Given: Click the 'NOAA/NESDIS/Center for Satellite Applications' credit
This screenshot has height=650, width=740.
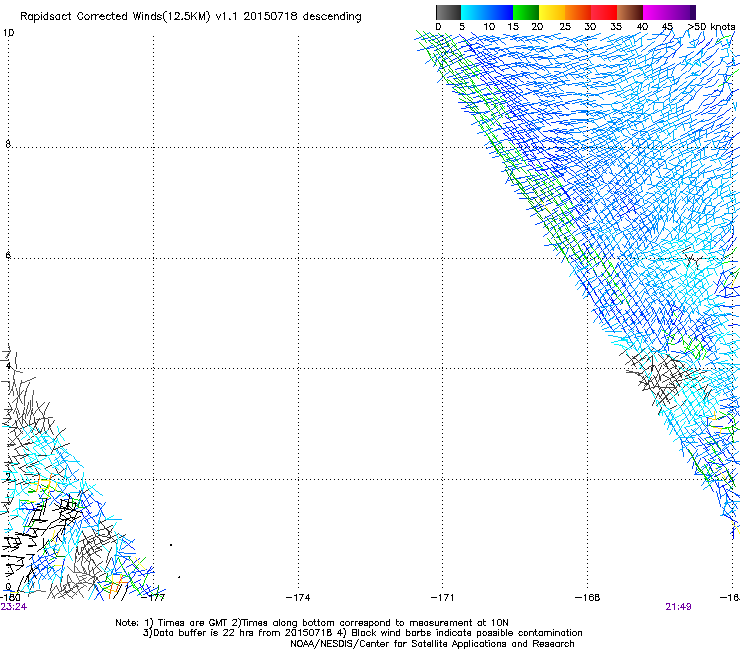Looking at the screenshot, I should coord(399,644).
